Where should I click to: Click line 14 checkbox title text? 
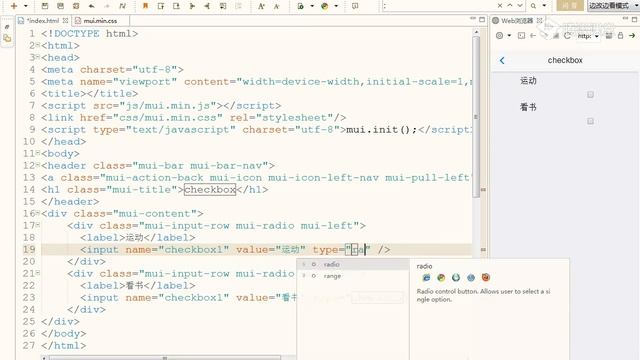pos(210,190)
